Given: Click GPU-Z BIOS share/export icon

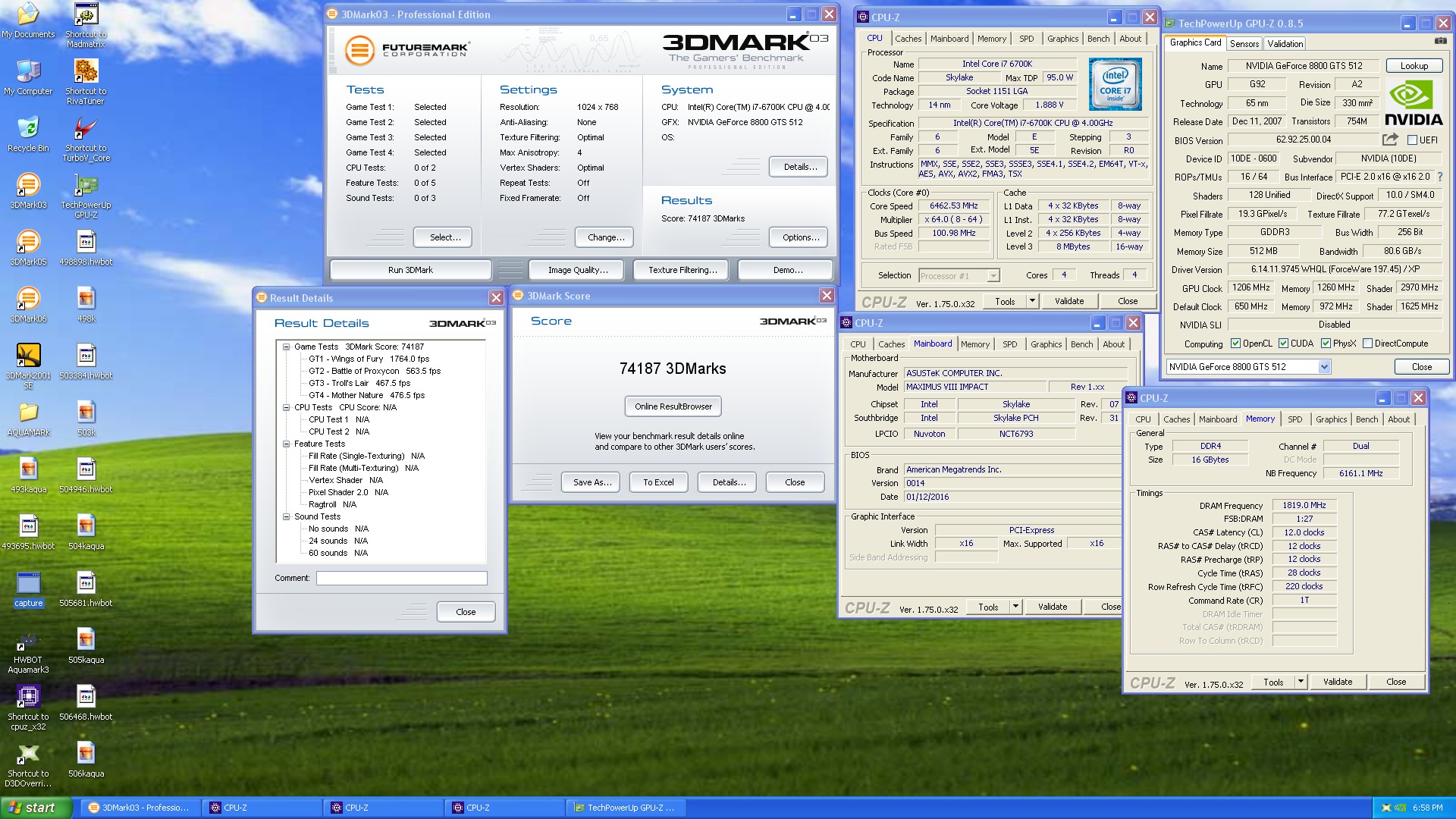Looking at the screenshot, I should (1390, 140).
